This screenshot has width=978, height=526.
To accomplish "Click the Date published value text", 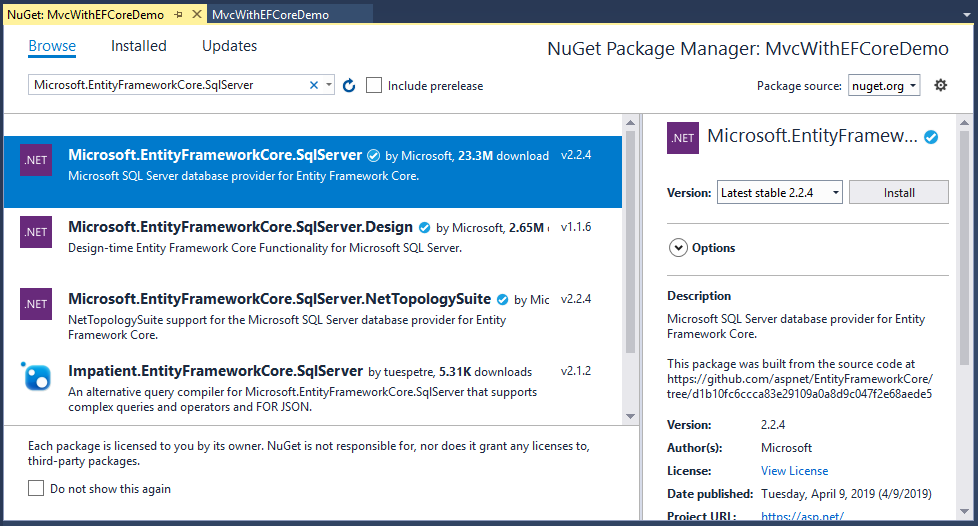I will (846, 494).
